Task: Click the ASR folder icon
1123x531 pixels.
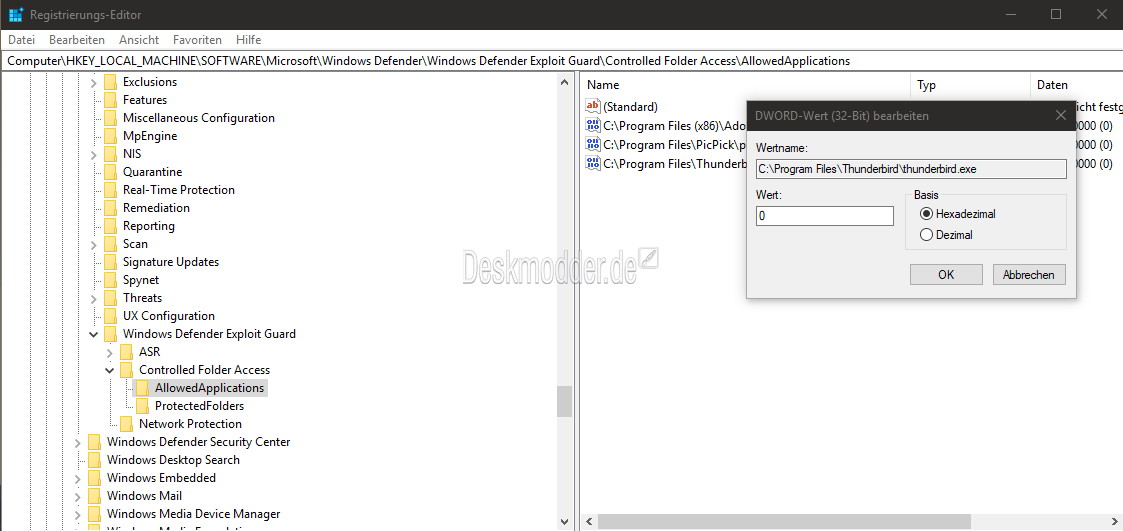Action: 126,352
